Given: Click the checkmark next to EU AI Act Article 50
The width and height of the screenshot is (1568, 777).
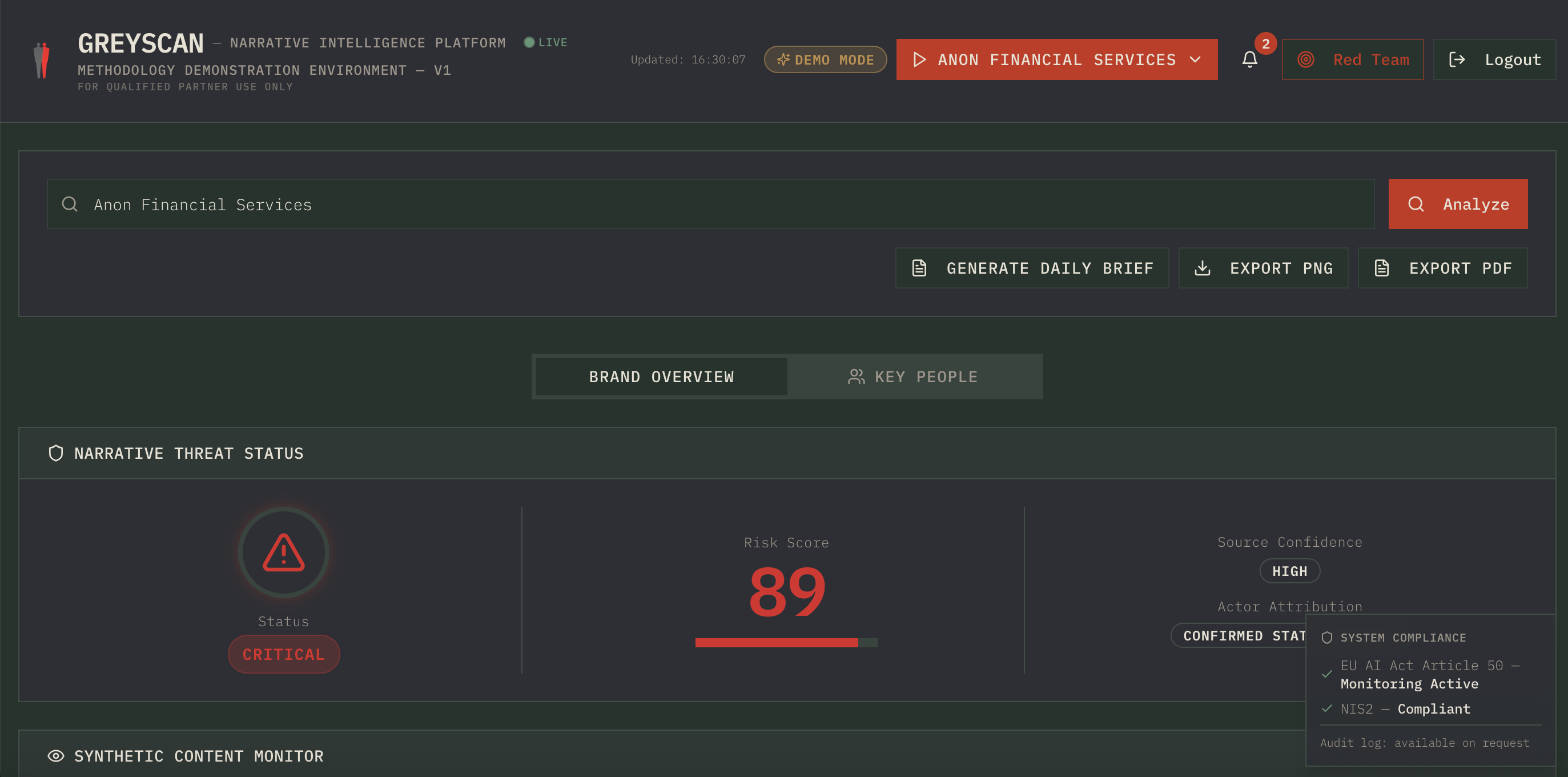Looking at the screenshot, I should click(1327, 674).
